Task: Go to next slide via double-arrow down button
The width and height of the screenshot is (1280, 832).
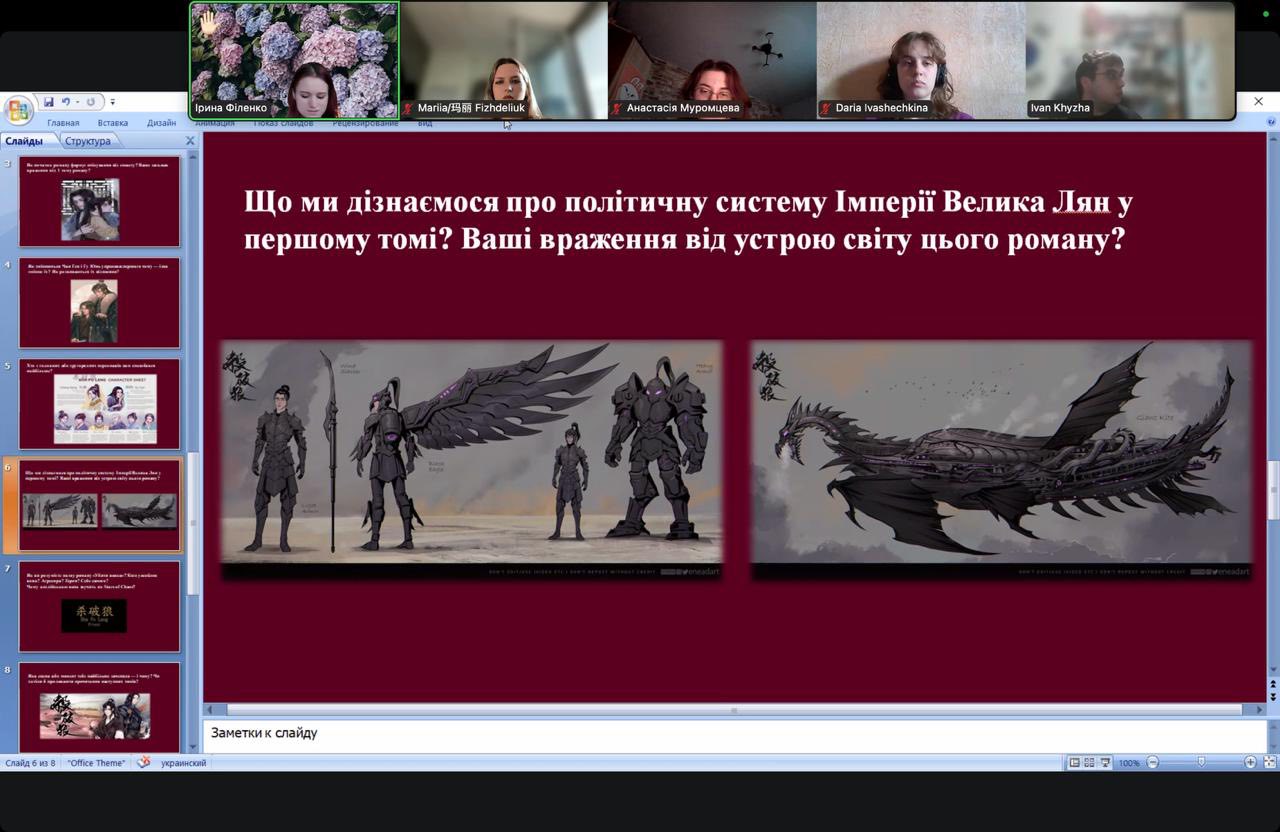Action: 1273,696
